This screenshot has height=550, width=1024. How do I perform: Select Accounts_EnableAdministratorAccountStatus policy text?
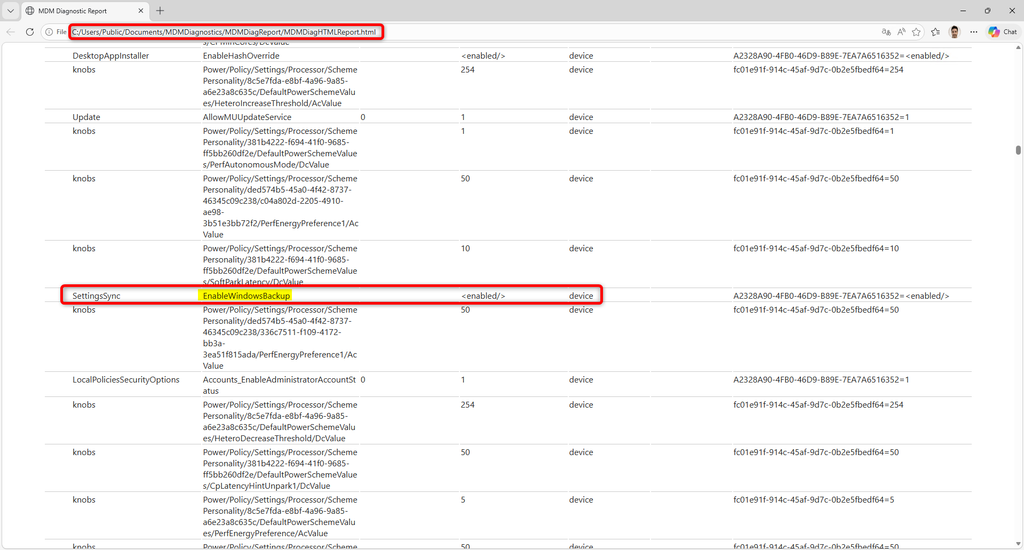pyautogui.click(x=280, y=385)
